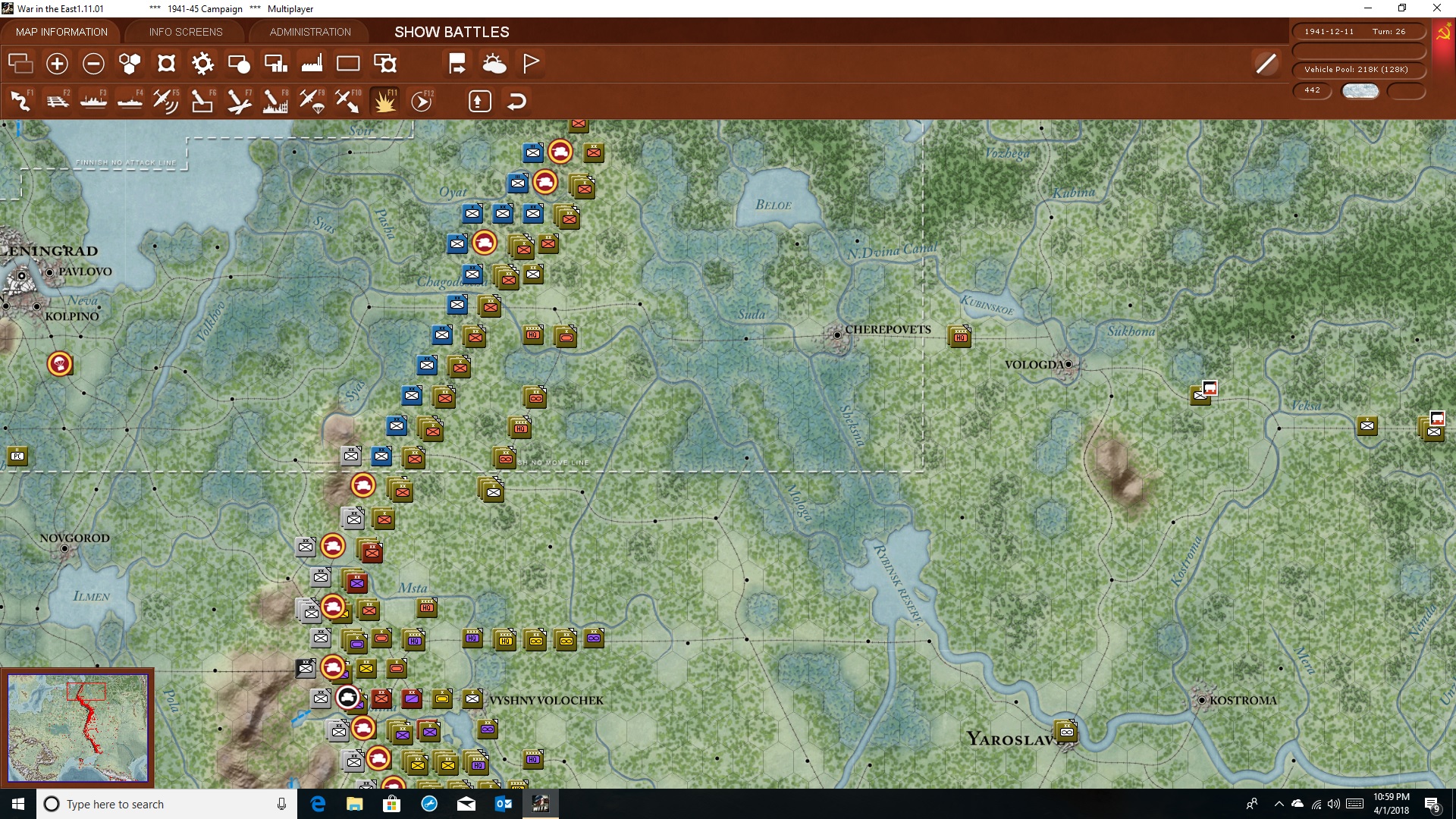Open the ADMINISTRATION tab

click(310, 32)
